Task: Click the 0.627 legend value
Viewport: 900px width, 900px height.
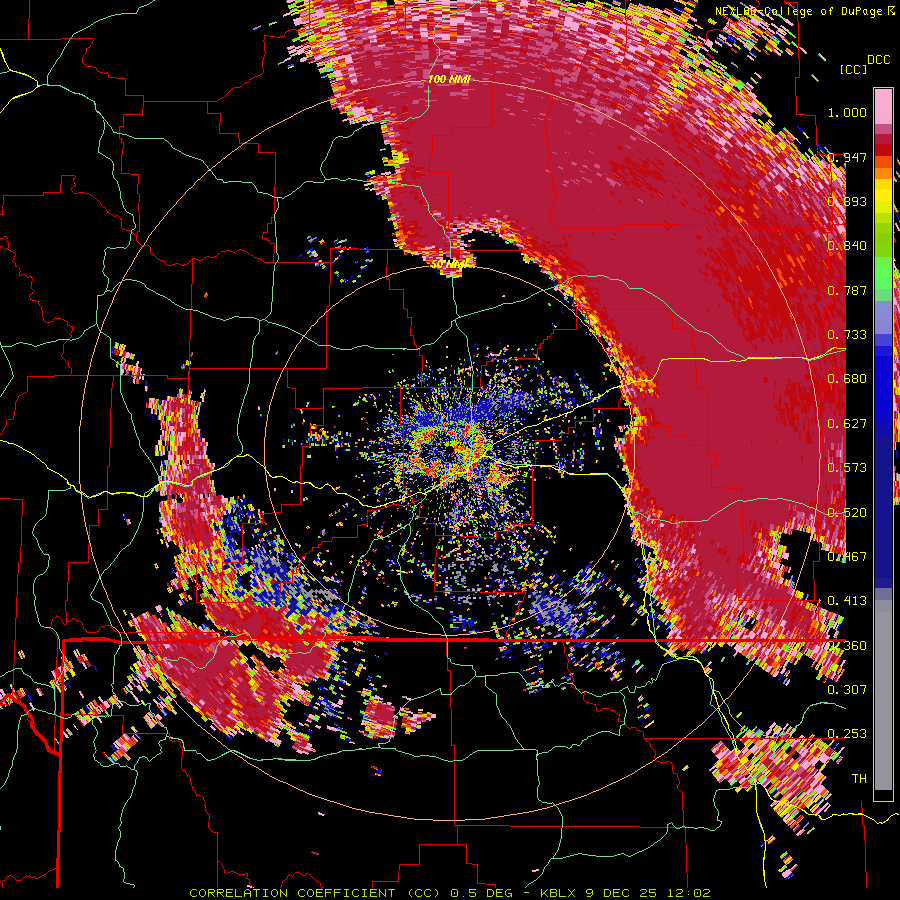Action: pyautogui.click(x=847, y=424)
